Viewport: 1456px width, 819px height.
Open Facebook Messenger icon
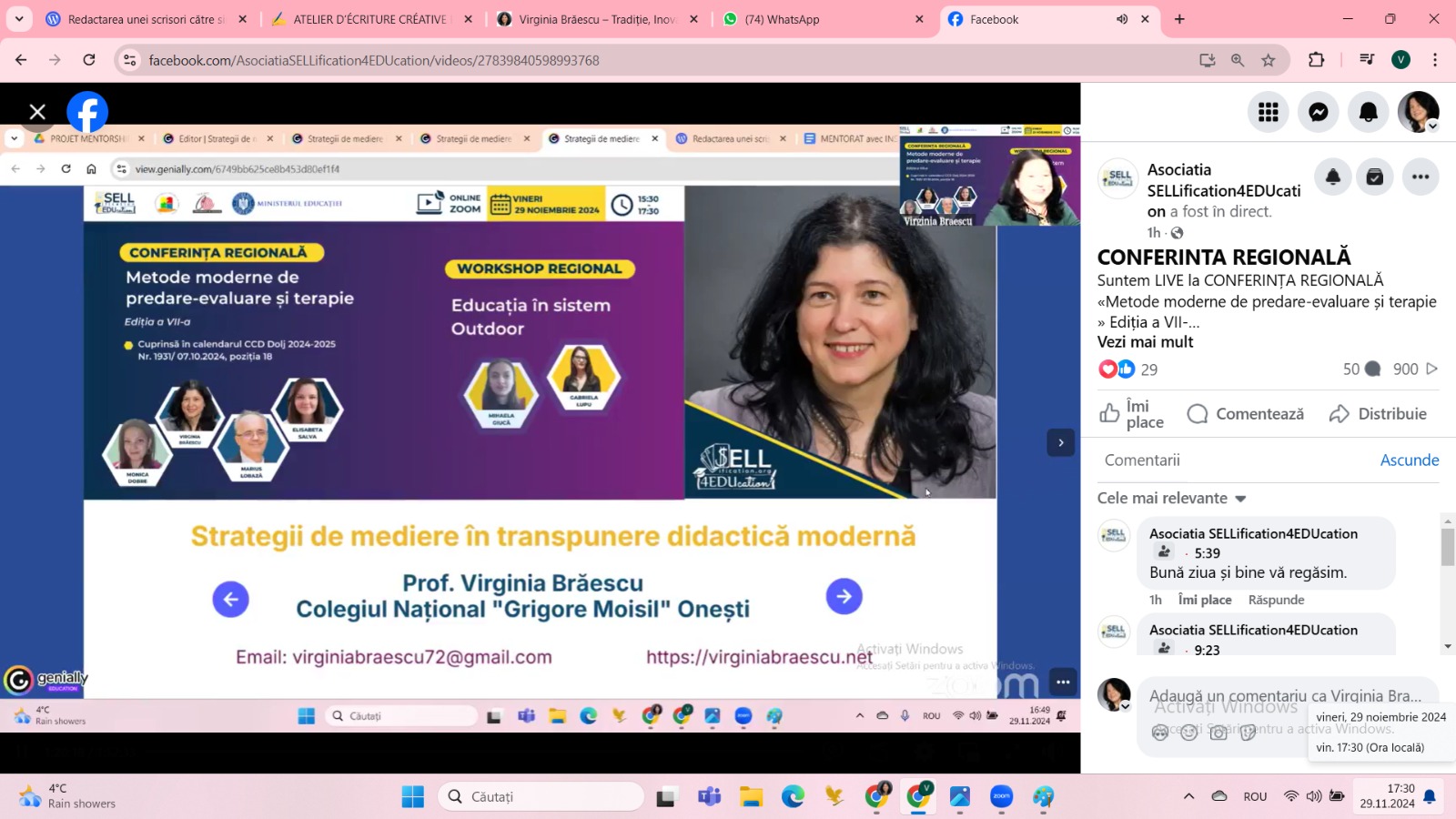pos(1318,112)
